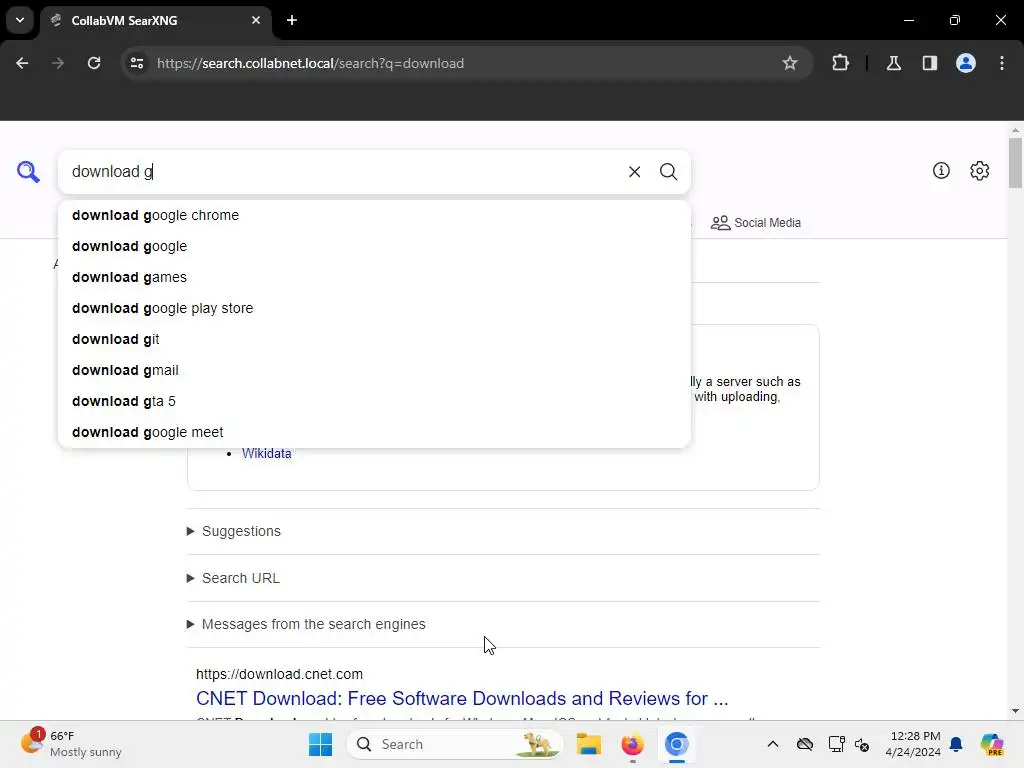Choose suggestion download gta 5
The width and height of the screenshot is (1024, 768).
click(x=374, y=402)
